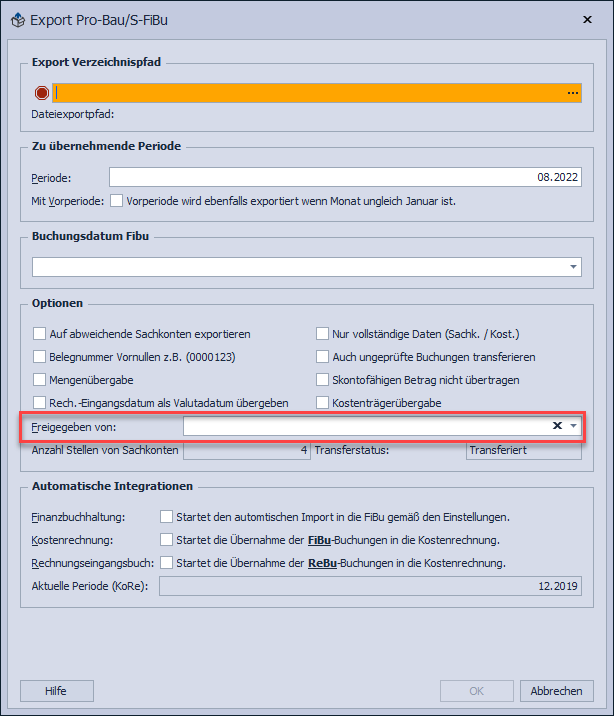Screen dimensions: 614x716
Task: Check Nur vollständige Daten option
Action: tap(323, 334)
